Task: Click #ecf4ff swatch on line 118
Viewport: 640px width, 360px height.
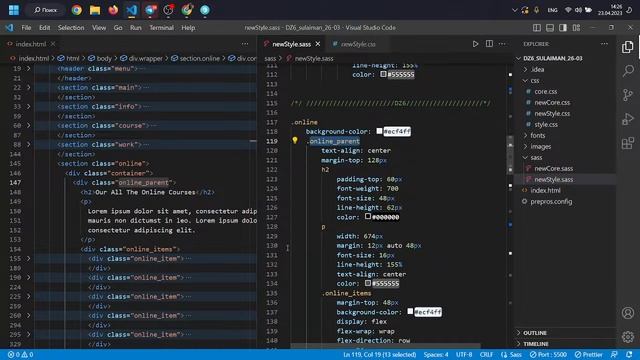Action: [x=379, y=131]
